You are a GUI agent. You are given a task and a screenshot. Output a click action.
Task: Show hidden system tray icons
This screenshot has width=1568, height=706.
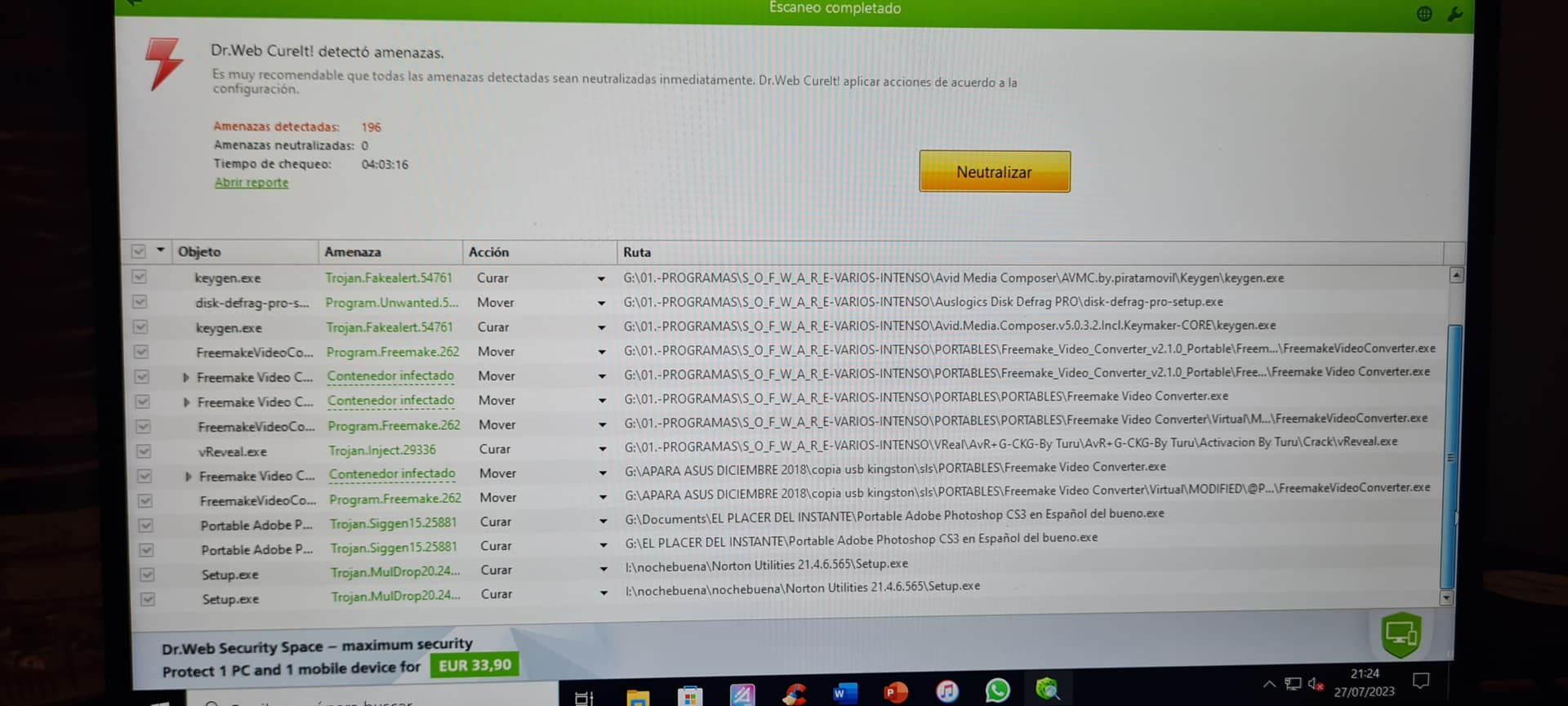coord(1269,684)
